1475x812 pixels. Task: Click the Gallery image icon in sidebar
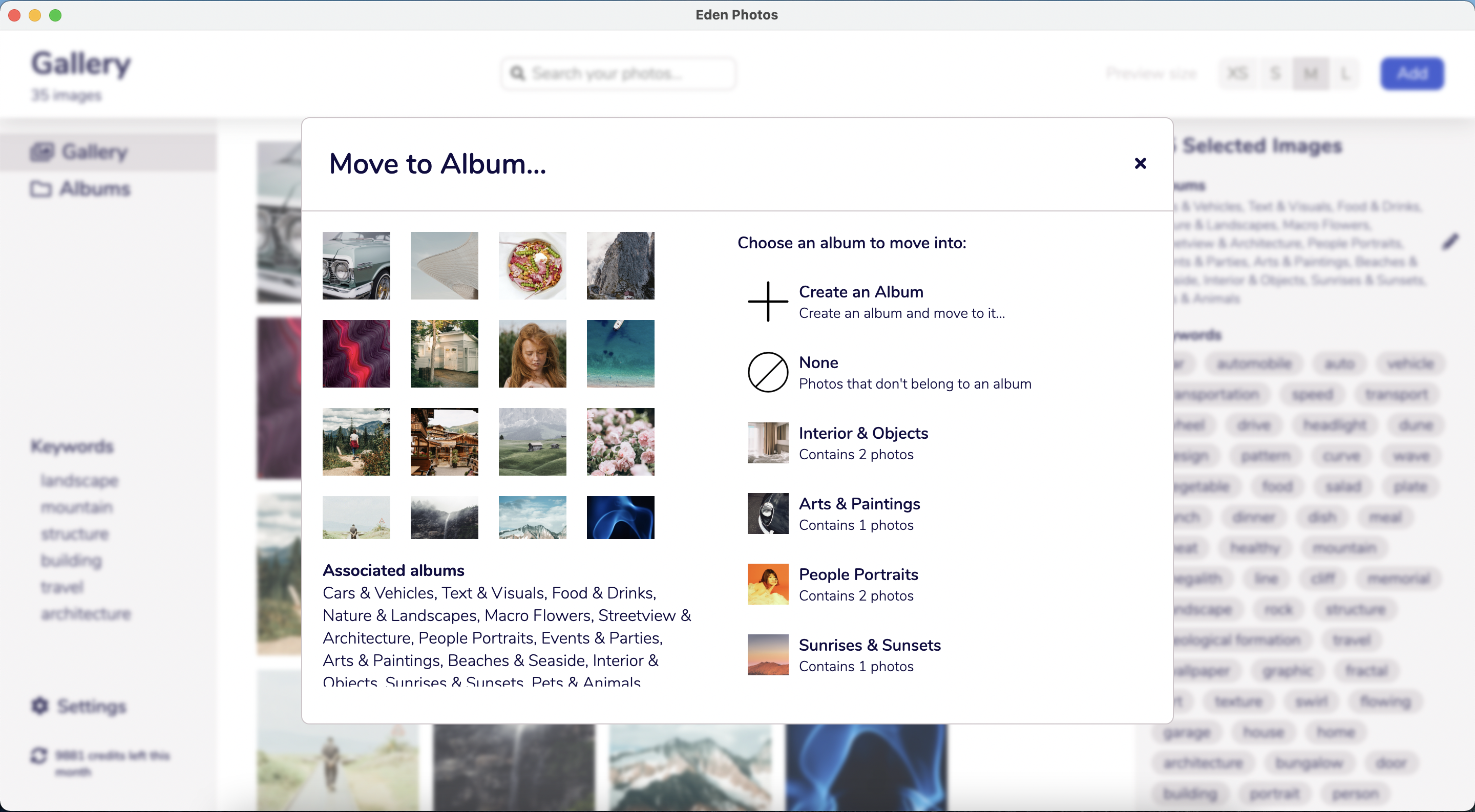click(41, 152)
